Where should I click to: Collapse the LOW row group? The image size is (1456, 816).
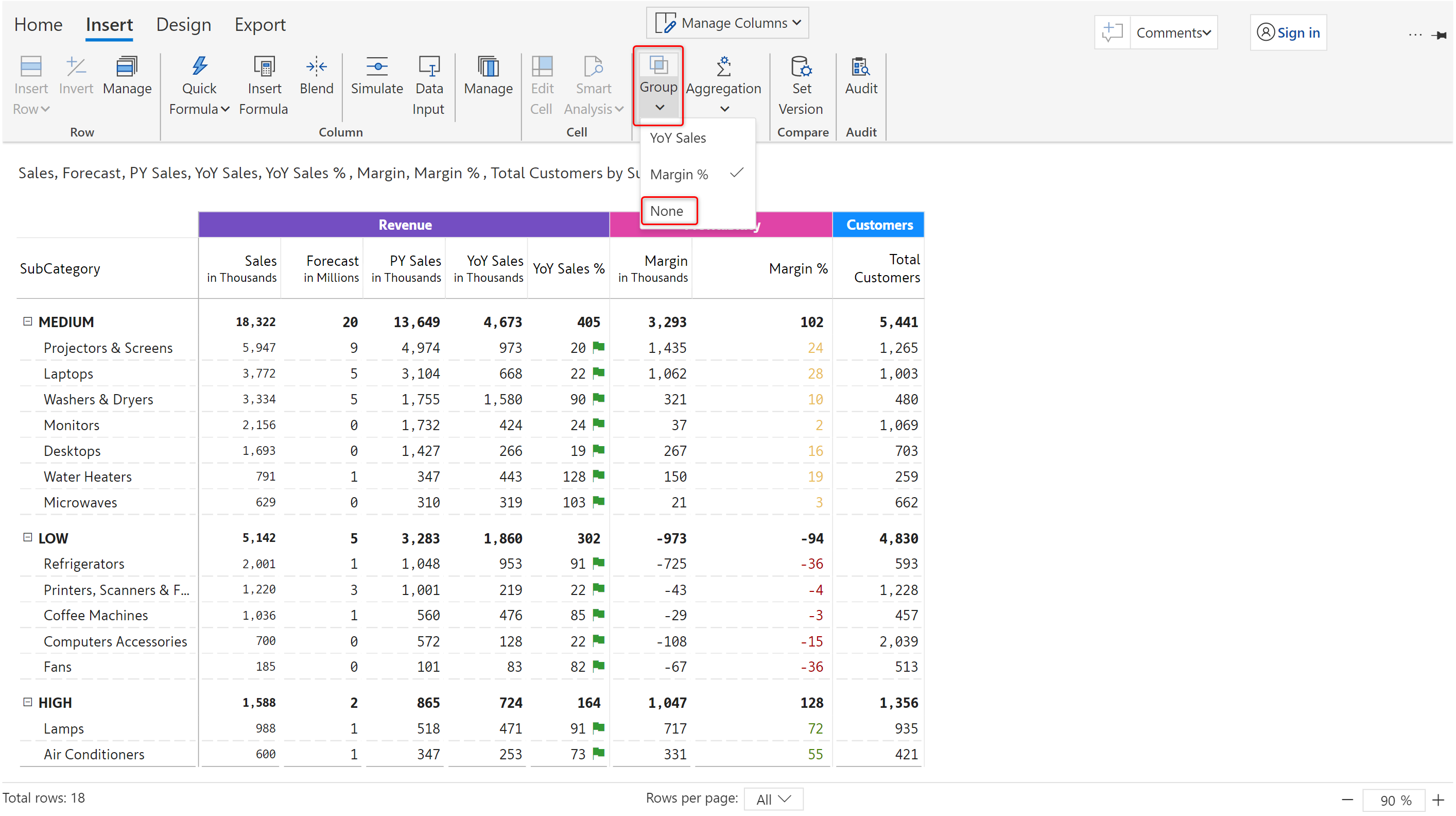[27, 537]
